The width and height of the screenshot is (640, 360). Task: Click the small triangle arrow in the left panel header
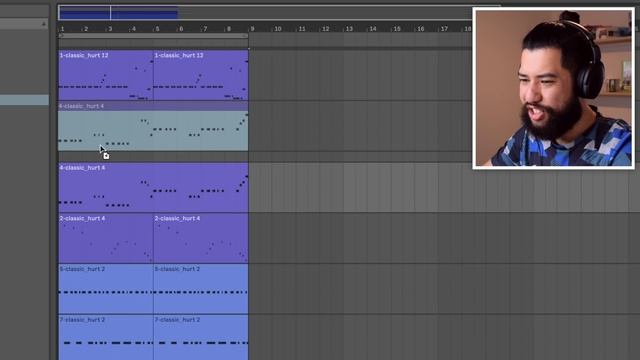[44, 24]
